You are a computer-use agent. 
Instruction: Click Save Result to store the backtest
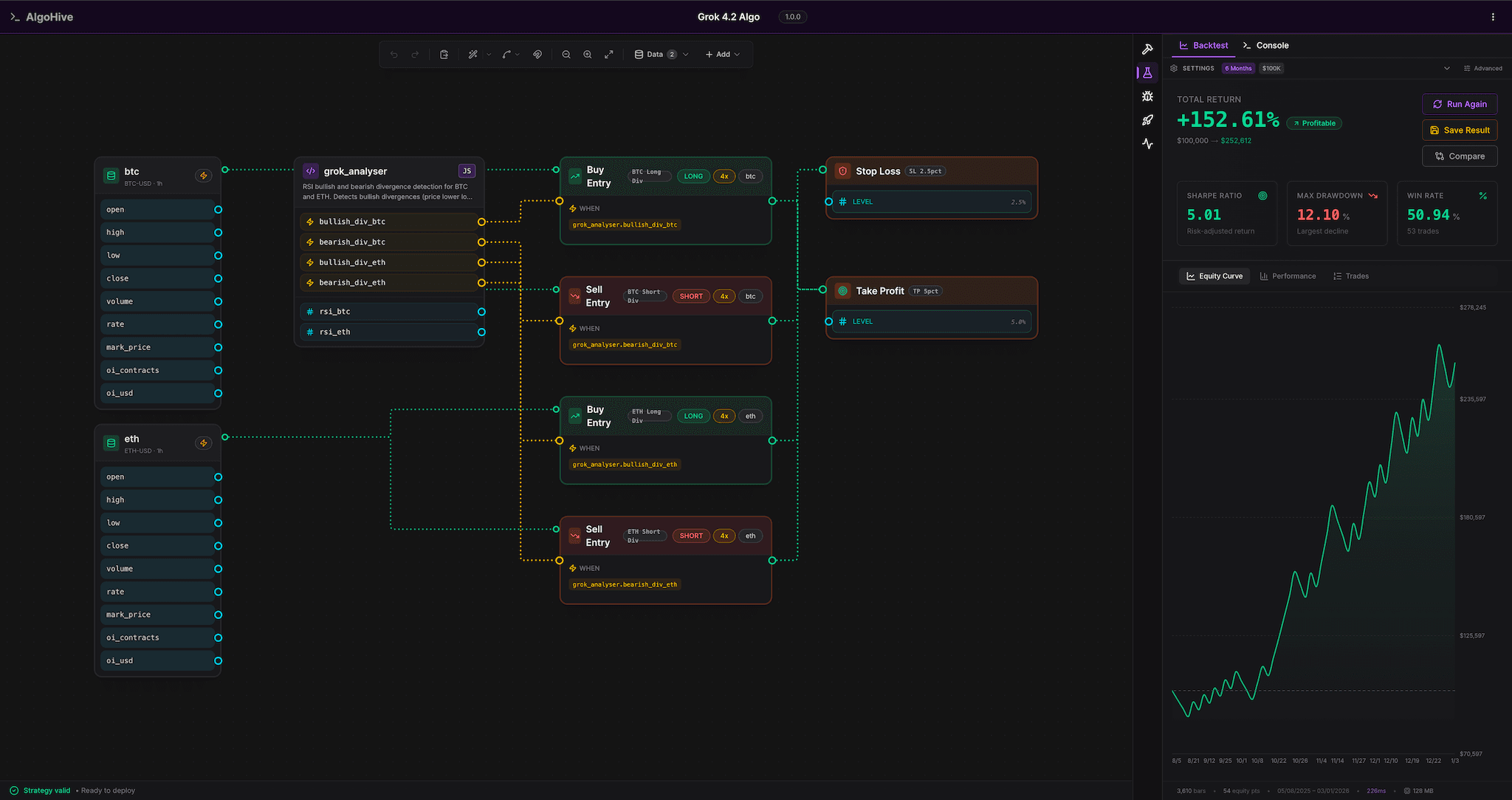click(1460, 130)
